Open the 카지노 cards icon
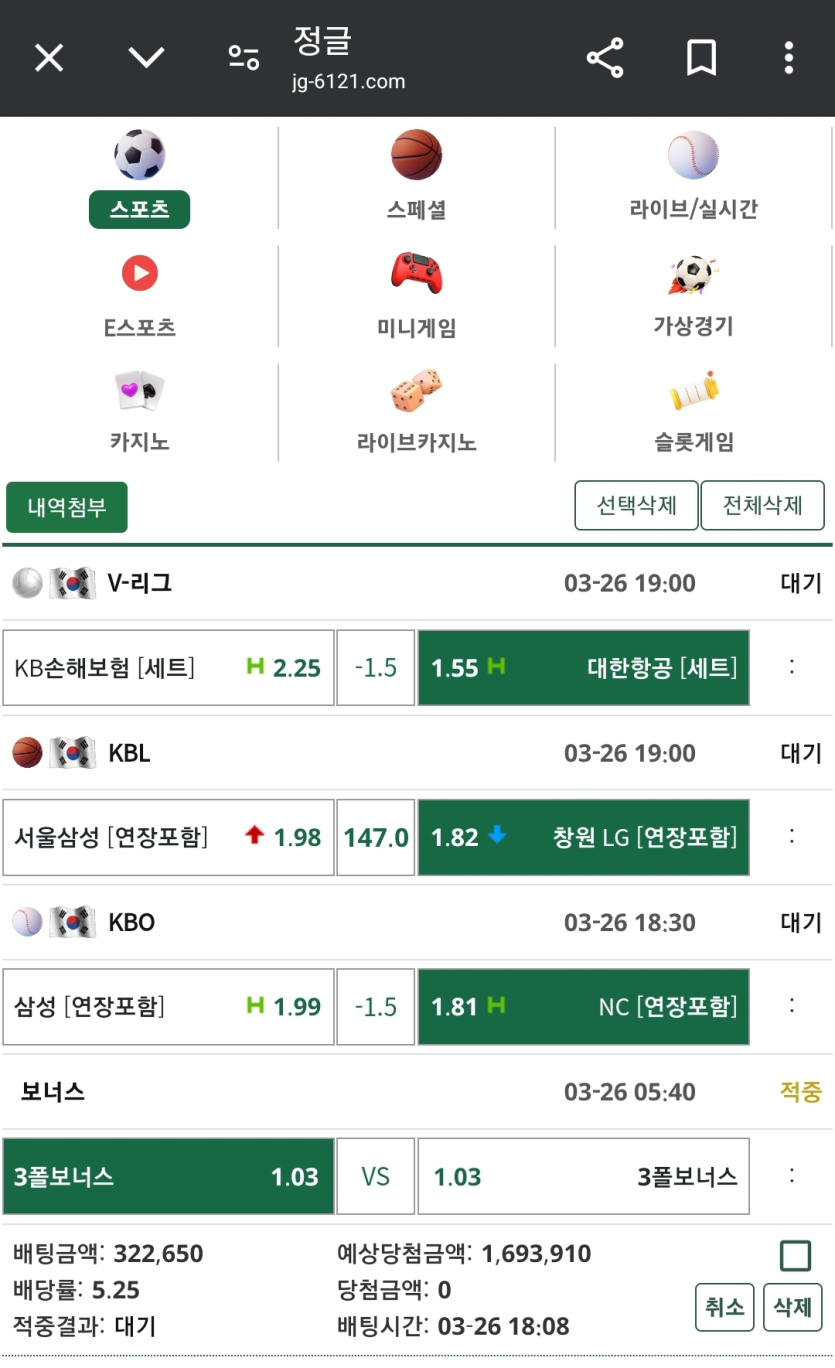 [139, 391]
